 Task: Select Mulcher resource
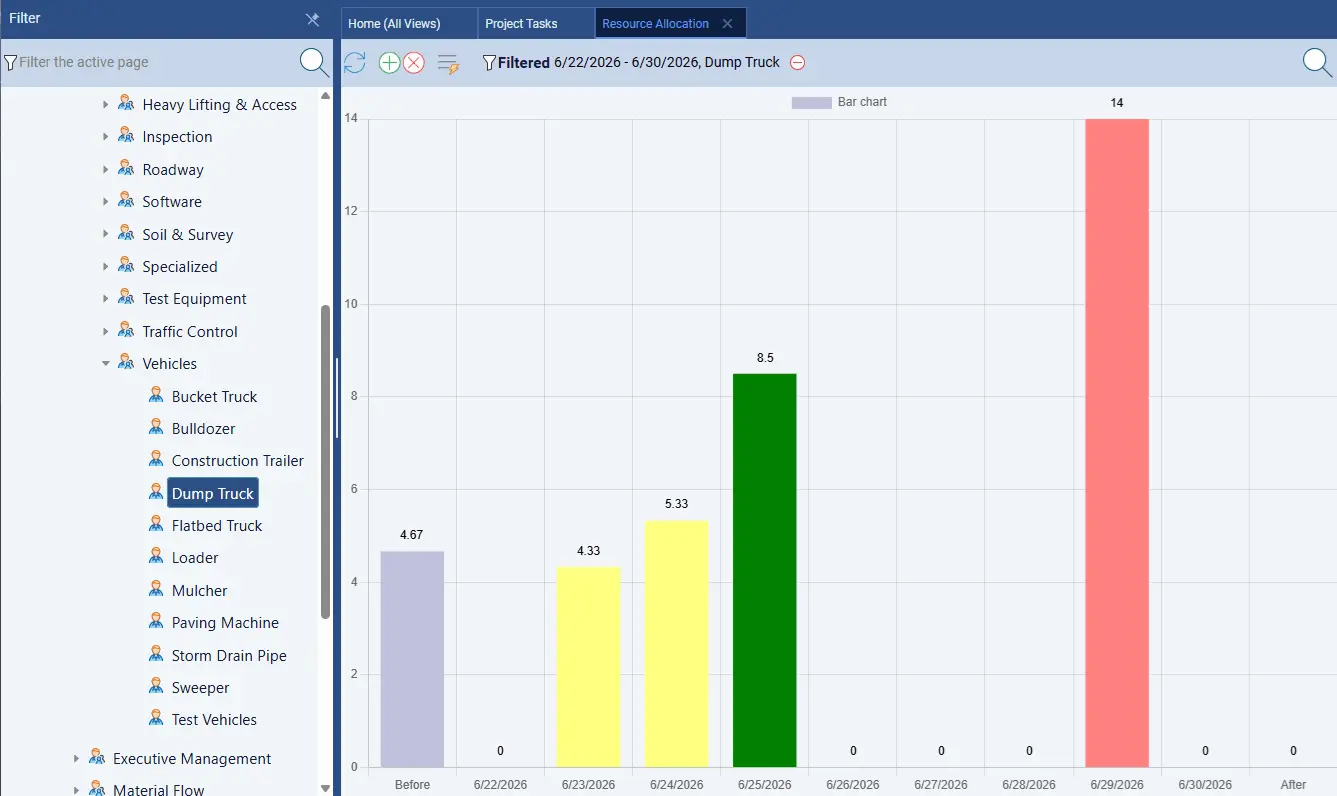point(200,590)
